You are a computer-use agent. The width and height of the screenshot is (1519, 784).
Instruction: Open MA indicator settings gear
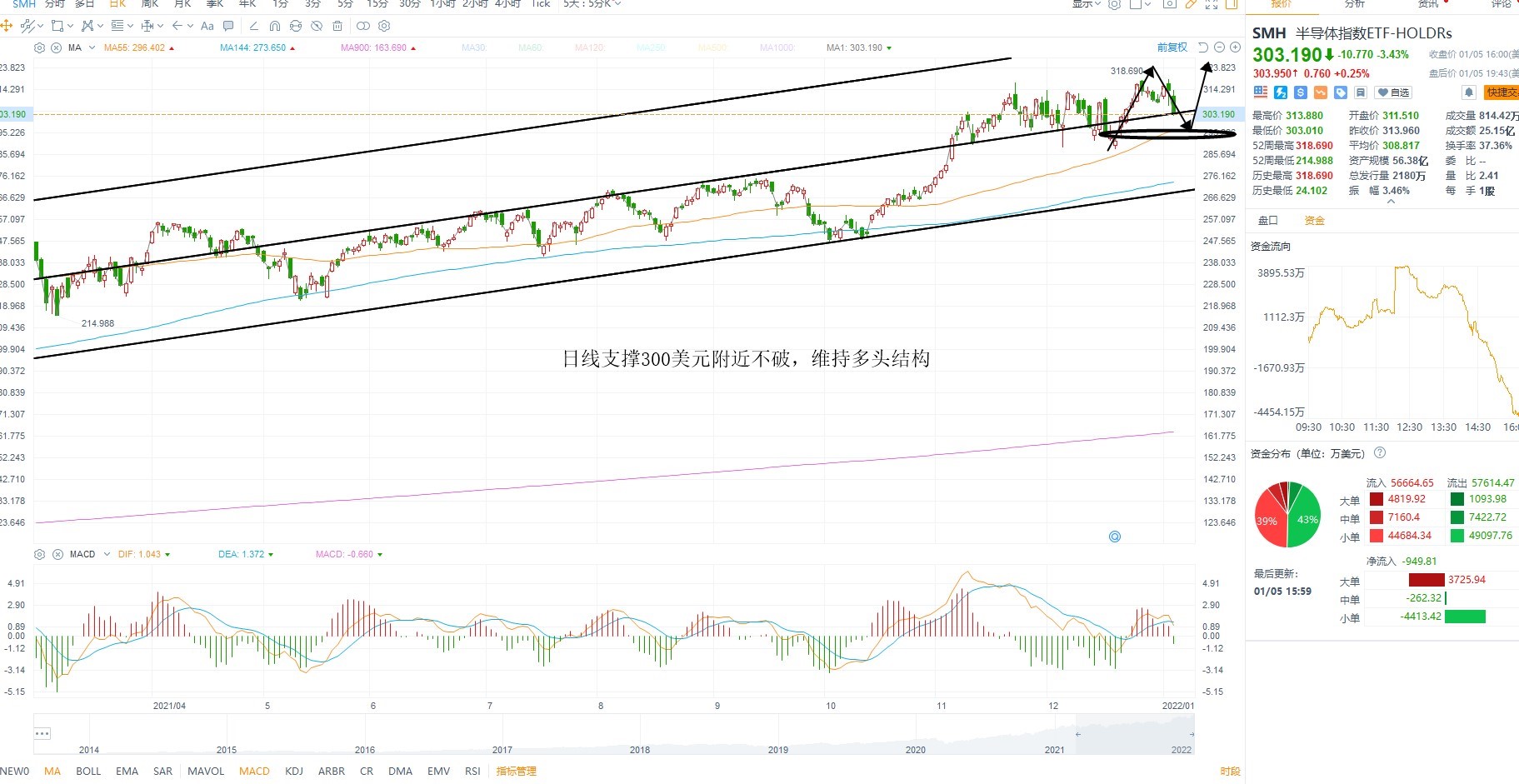(x=39, y=47)
